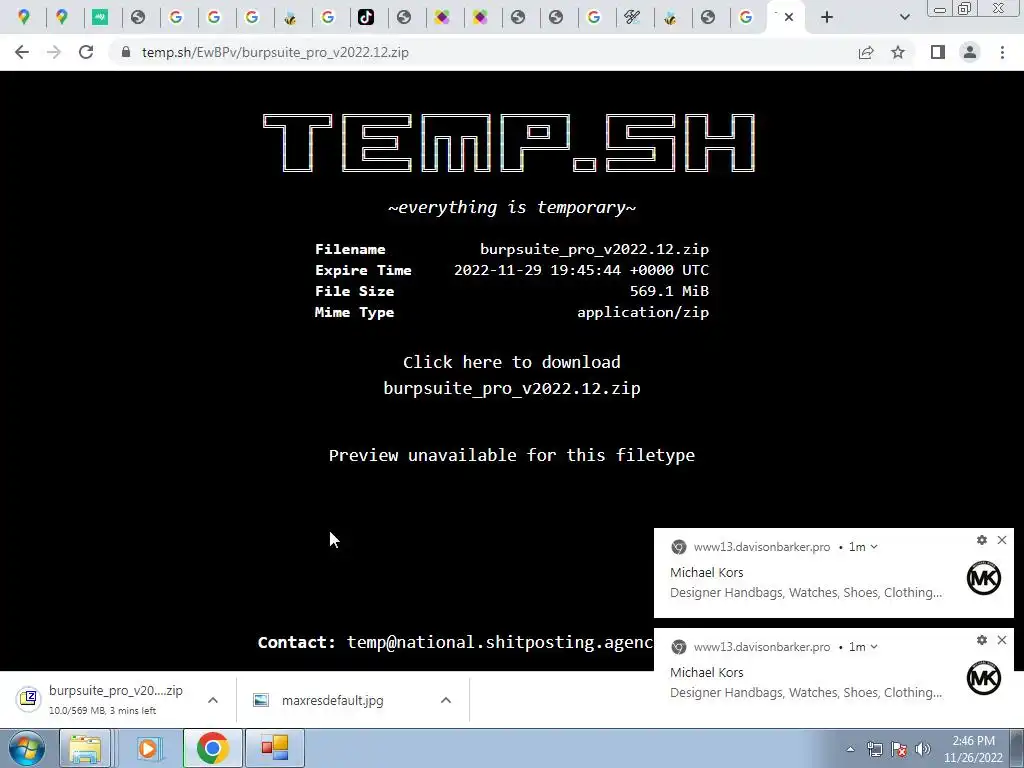
Task: Bookmark this page with the star icon
Action: [x=898, y=52]
